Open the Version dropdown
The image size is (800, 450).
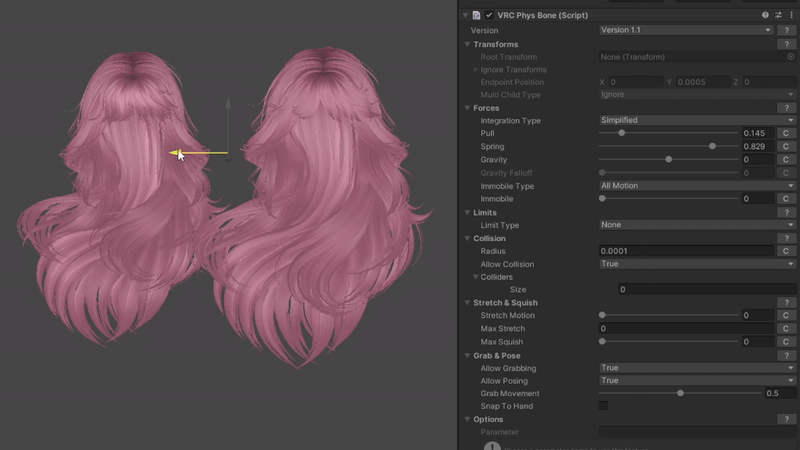686,31
